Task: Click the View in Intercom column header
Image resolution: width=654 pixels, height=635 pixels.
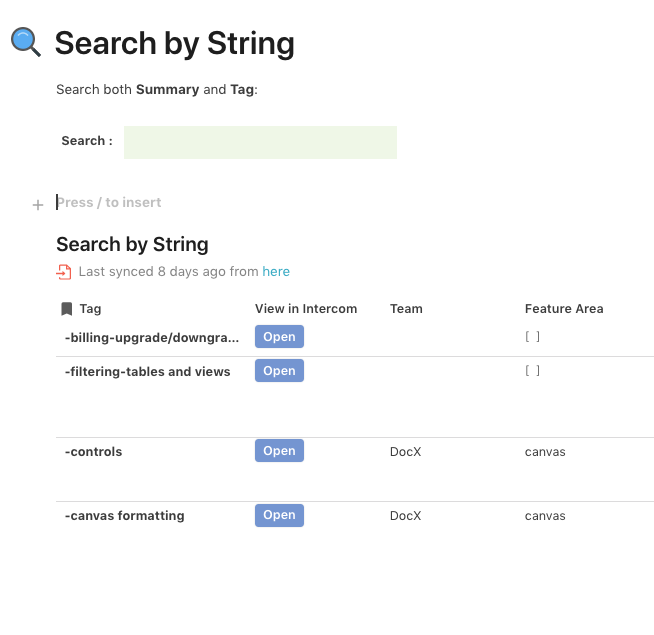Action: (306, 309)
